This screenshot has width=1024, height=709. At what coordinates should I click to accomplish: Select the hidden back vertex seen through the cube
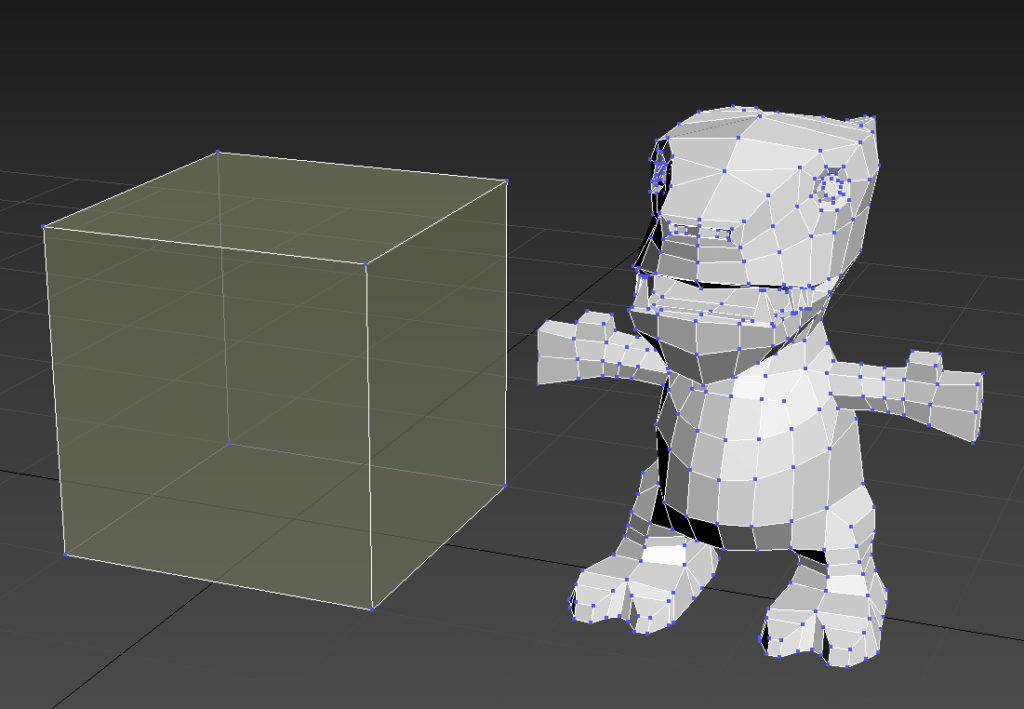[x=228, y=443]
